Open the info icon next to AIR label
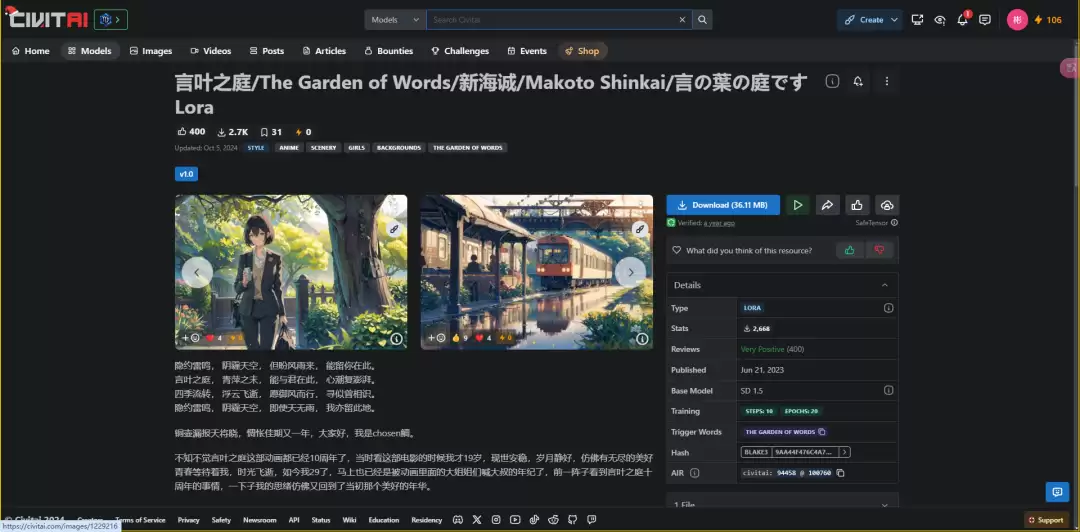The width and height of the screenshot is (1080, 532). pos(694,473)
